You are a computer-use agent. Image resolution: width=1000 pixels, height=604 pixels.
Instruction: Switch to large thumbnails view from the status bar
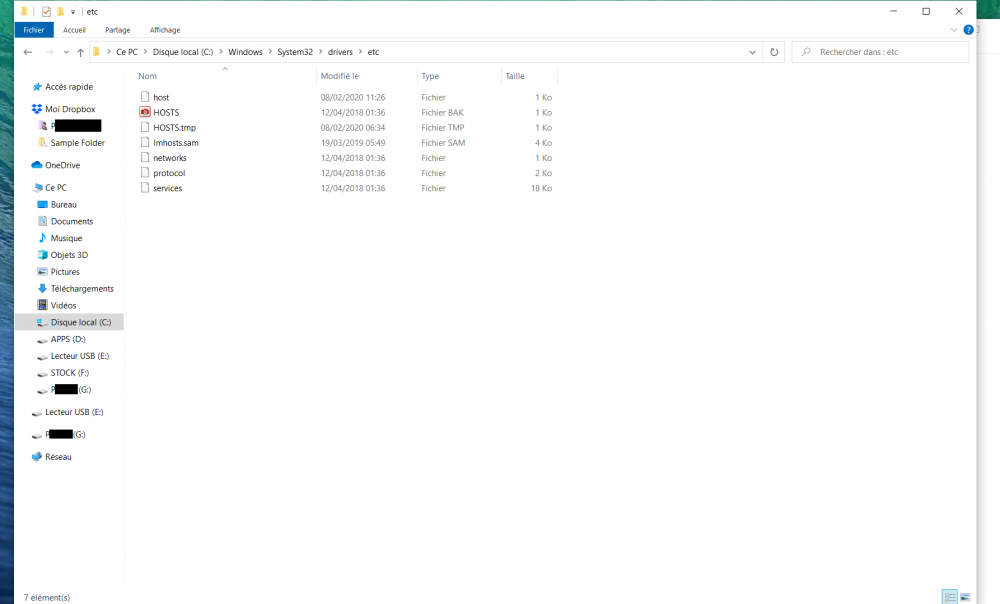(965, 596)
